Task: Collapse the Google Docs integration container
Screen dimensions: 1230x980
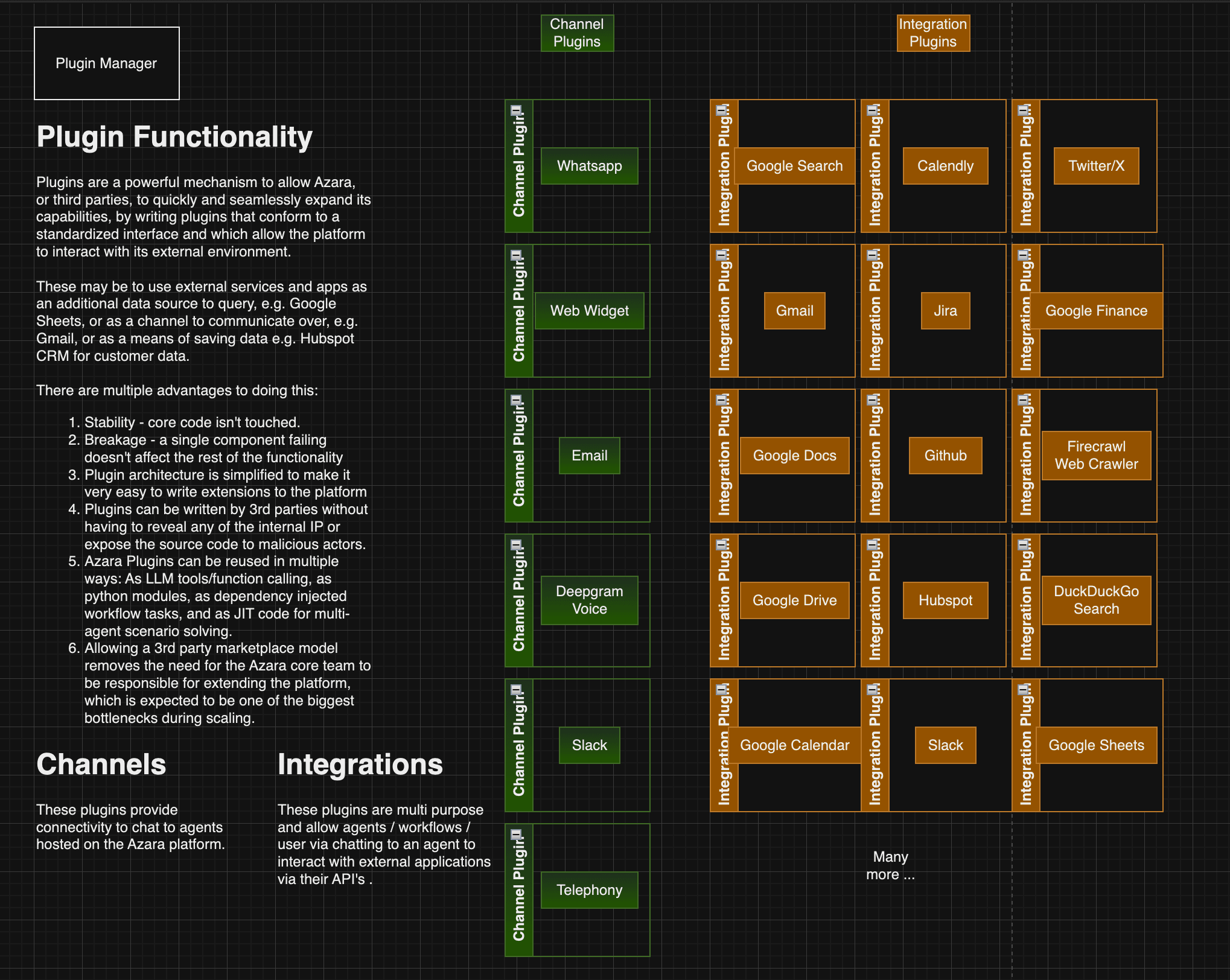Action: click(721, 400)
